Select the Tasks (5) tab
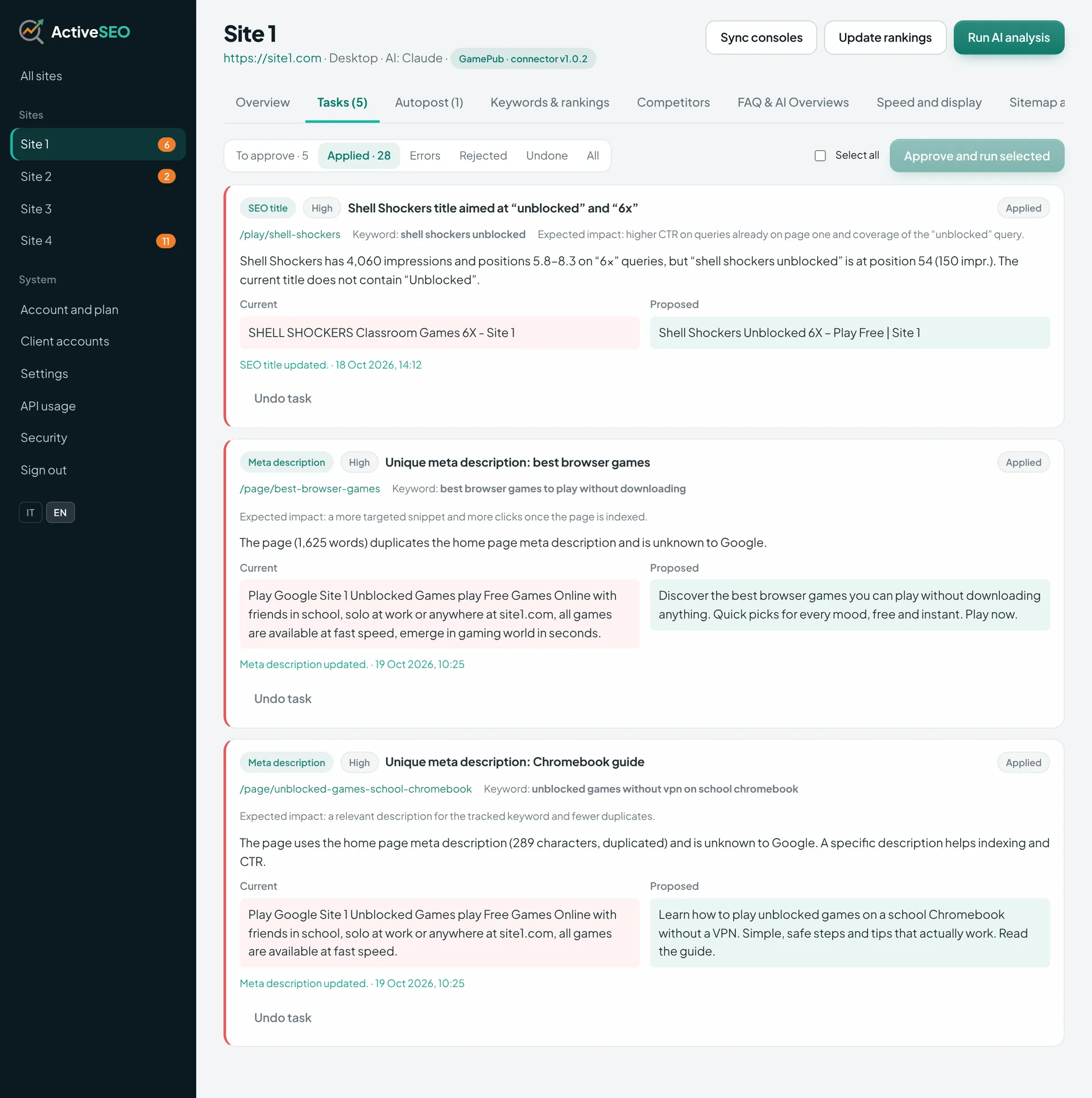1092x1098 pixels. pos(342,102)
